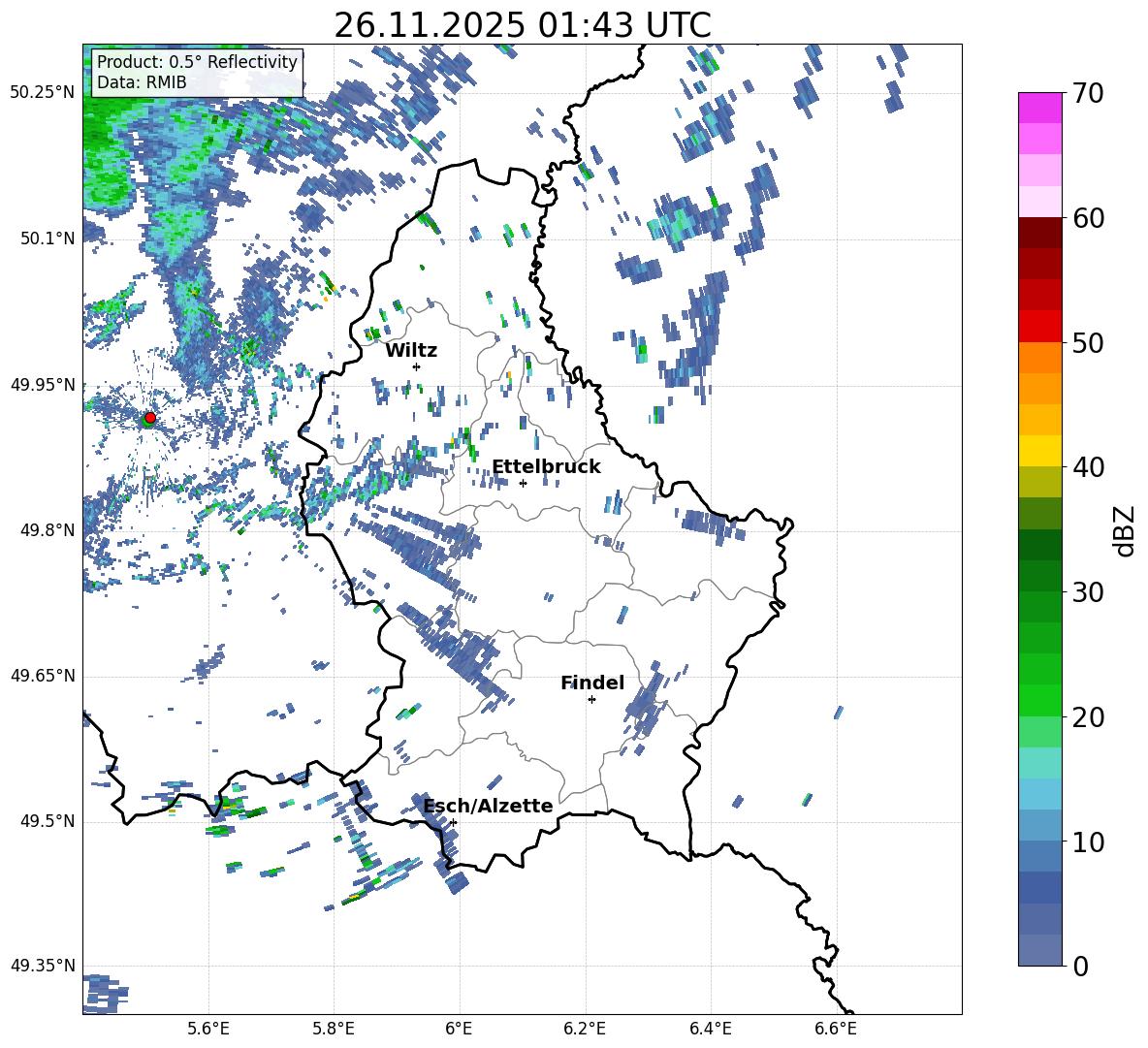Click the 6°E longitude tick label
The width and height of the screenshot is (1148, 1048).
(x=459, y=1029)
